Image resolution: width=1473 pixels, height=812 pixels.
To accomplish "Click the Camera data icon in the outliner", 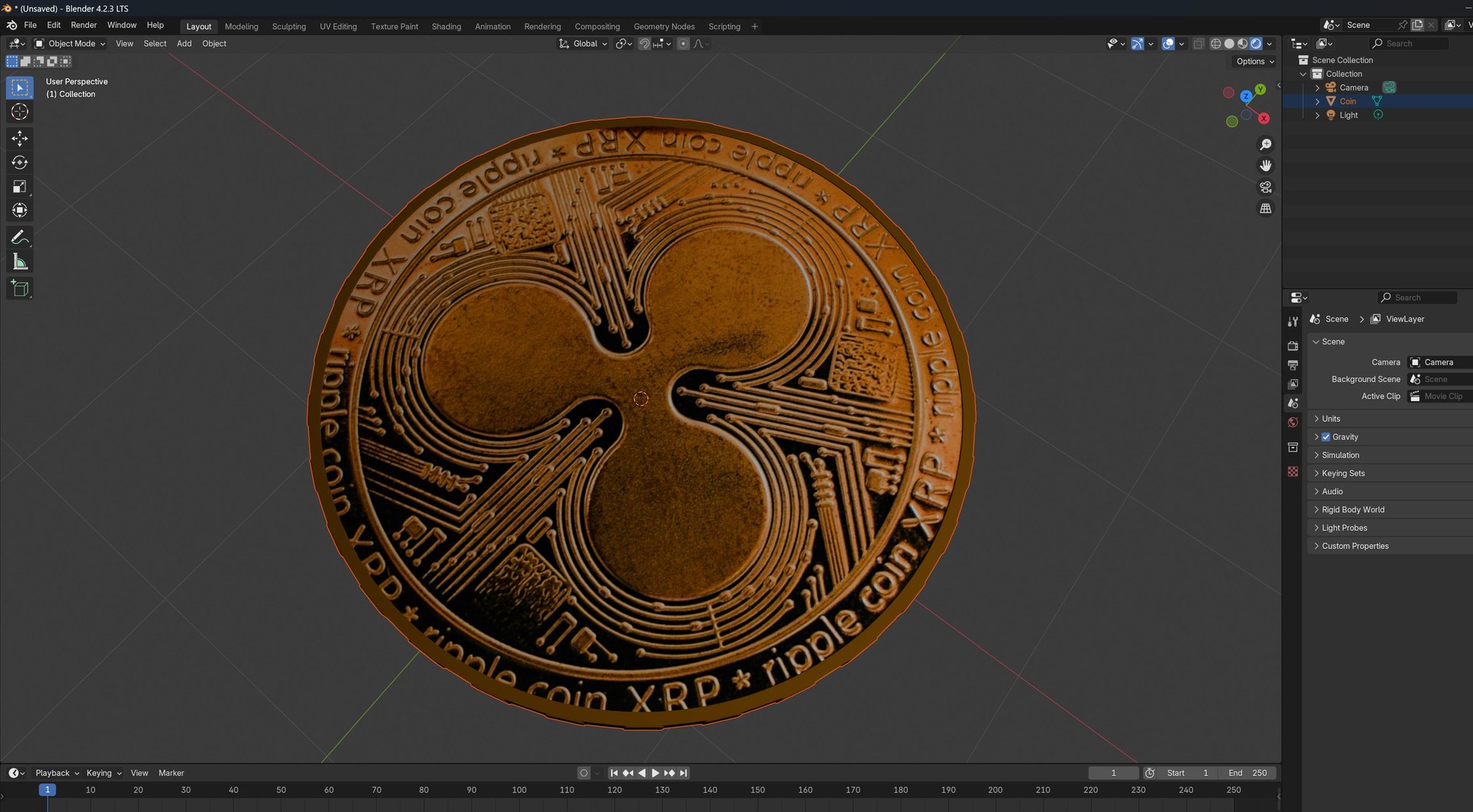I will pos(1389,87).
